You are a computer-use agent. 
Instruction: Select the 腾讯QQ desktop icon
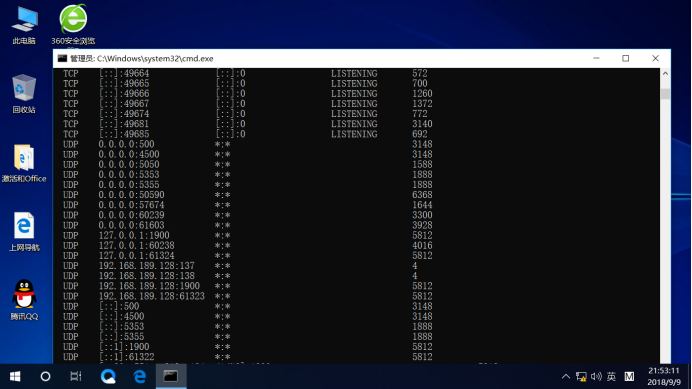[24, 300]
